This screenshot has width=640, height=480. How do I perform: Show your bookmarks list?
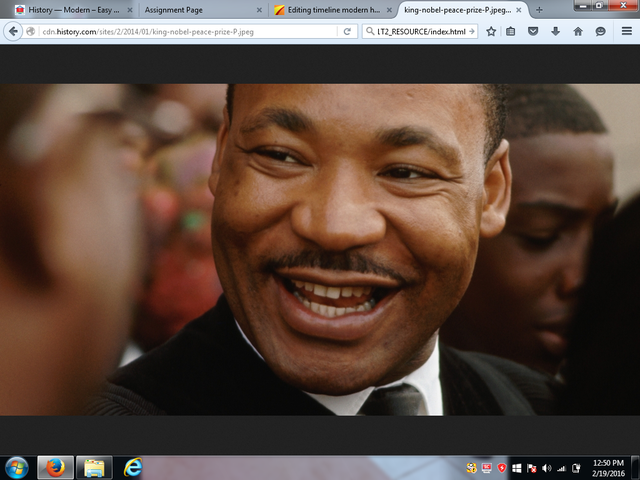pos(510,31)
